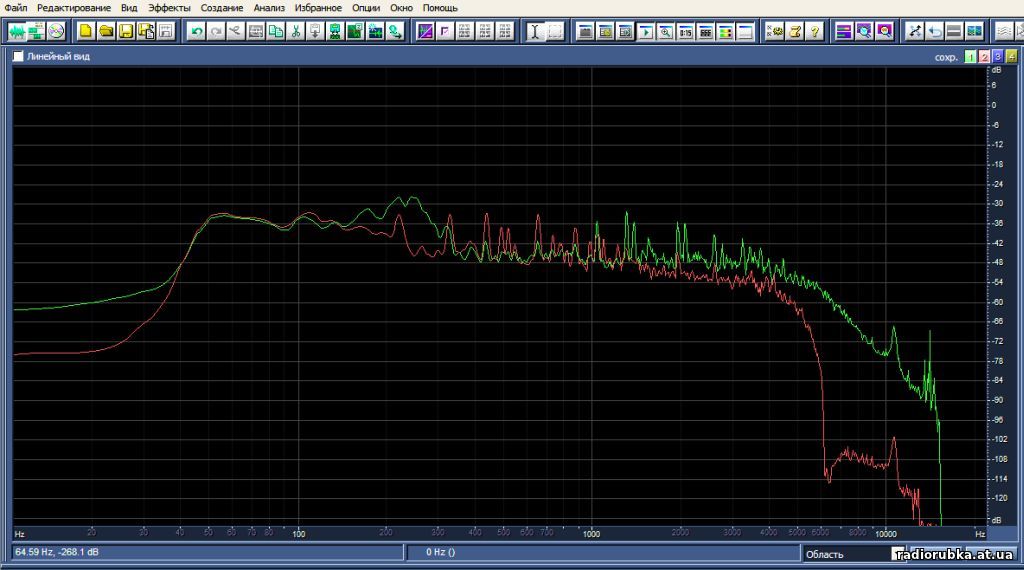This screenshot has width=1024, height=570.
Task: Open a file with the folder icon
Action: click(106, 31)
